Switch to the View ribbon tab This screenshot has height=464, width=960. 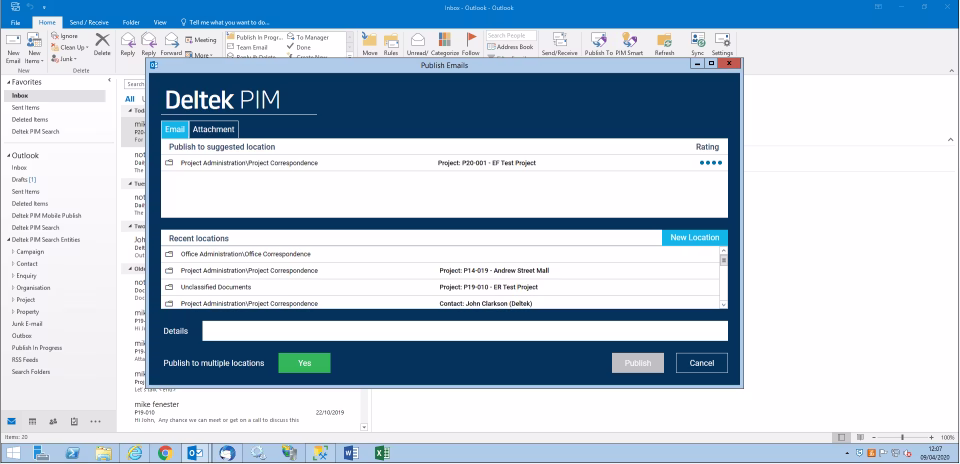pyautogui.click(x=160, y=23)
